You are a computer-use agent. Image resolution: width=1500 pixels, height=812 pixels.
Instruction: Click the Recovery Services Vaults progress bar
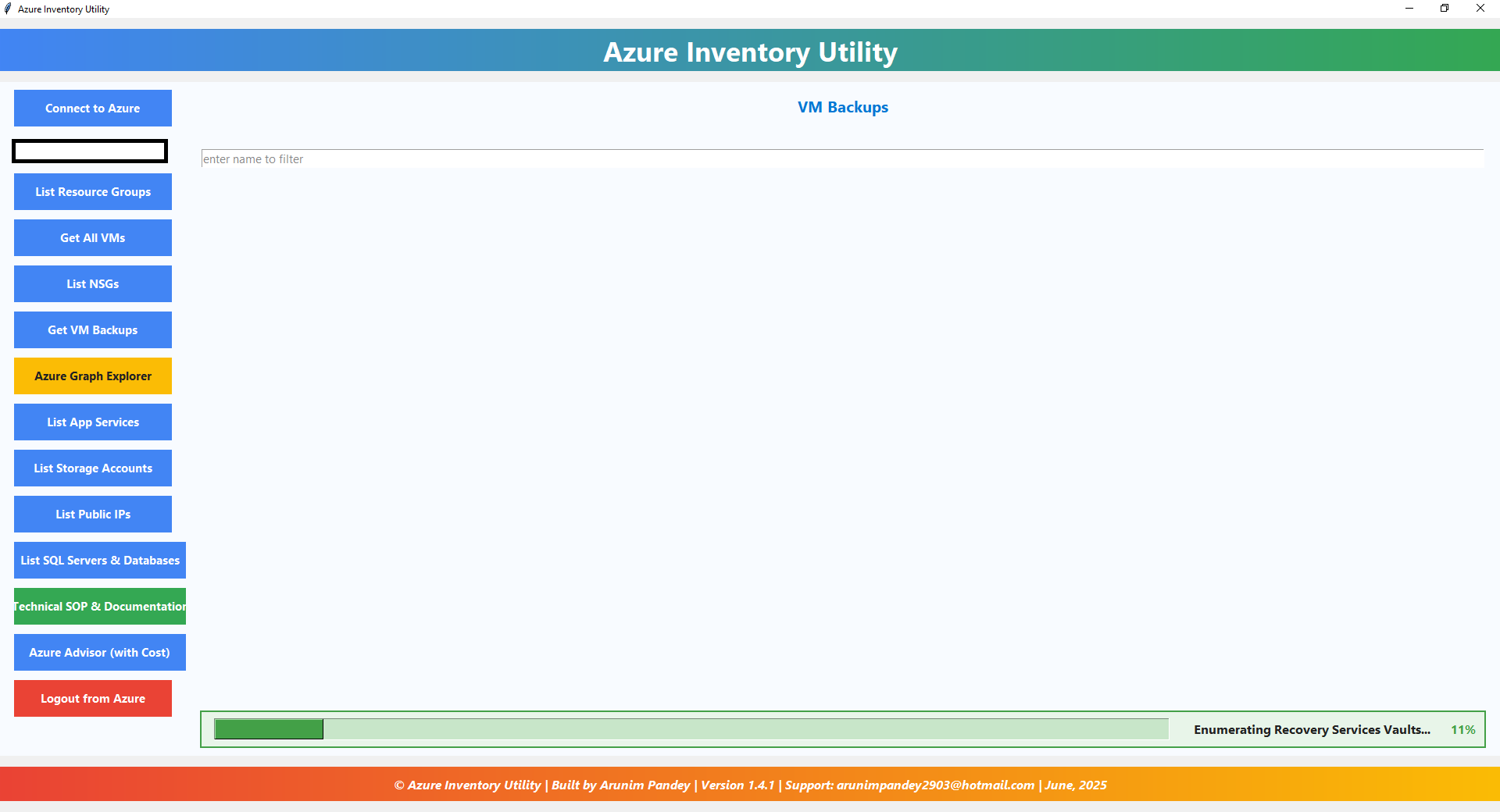(x=687, y=729)
